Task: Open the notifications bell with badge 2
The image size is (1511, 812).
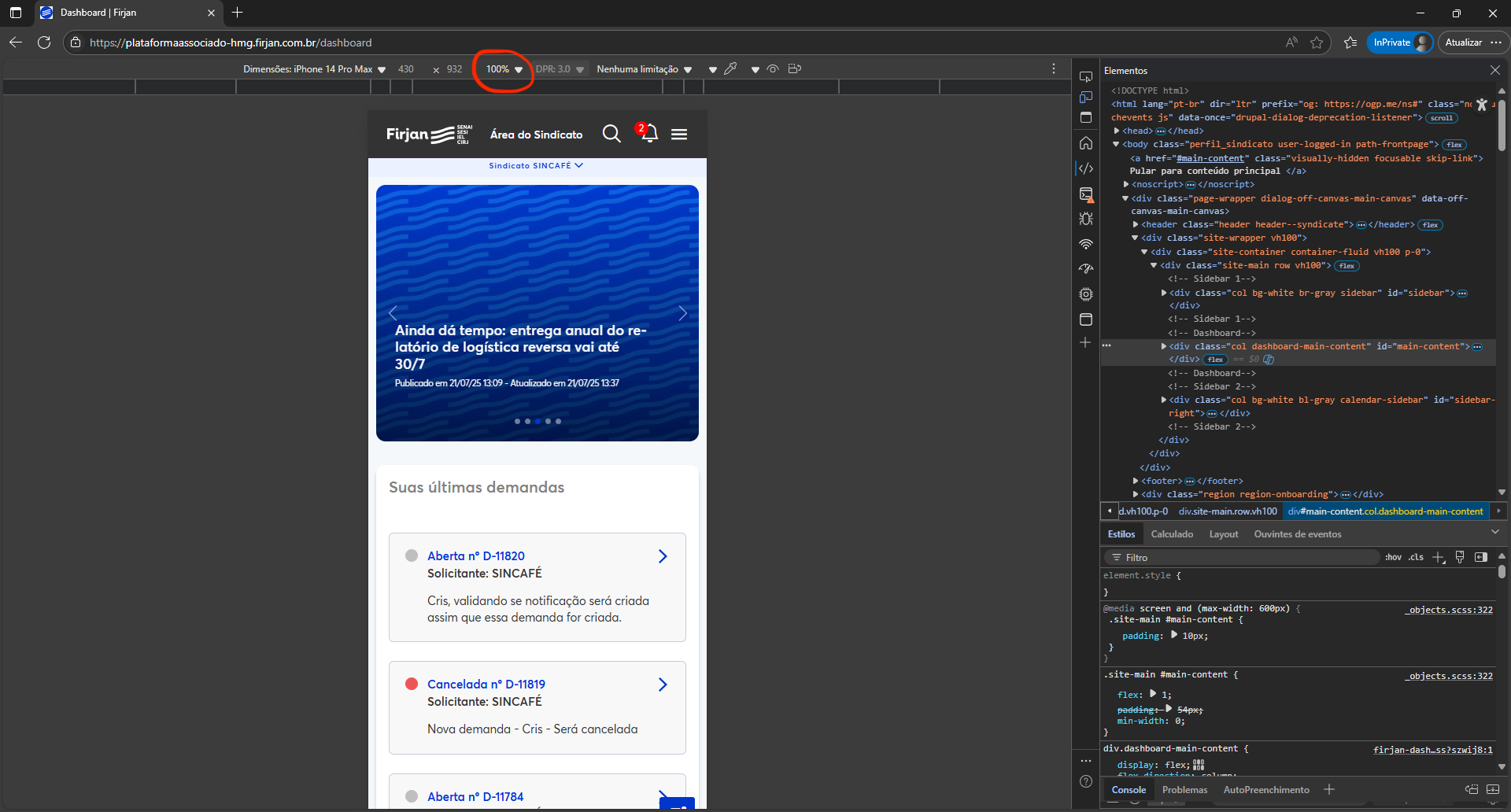Action: click(649, 134)
